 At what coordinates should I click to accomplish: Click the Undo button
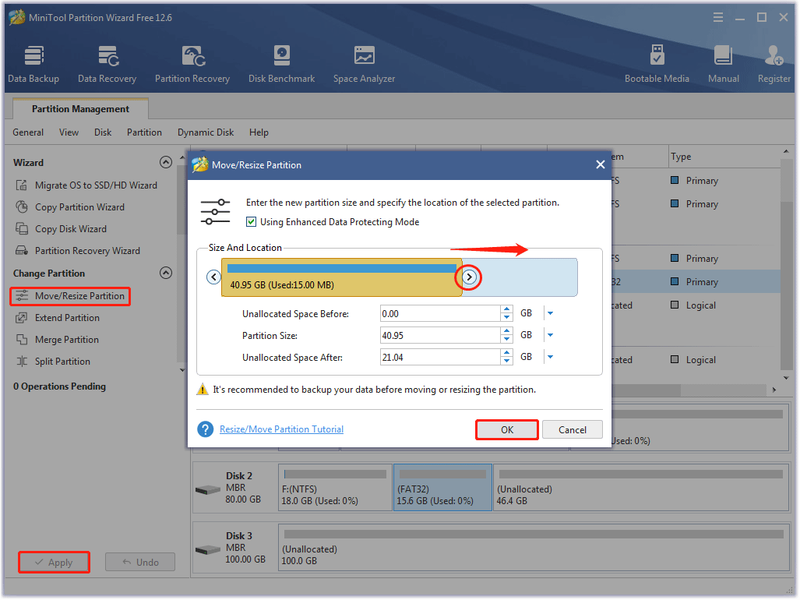140,562
